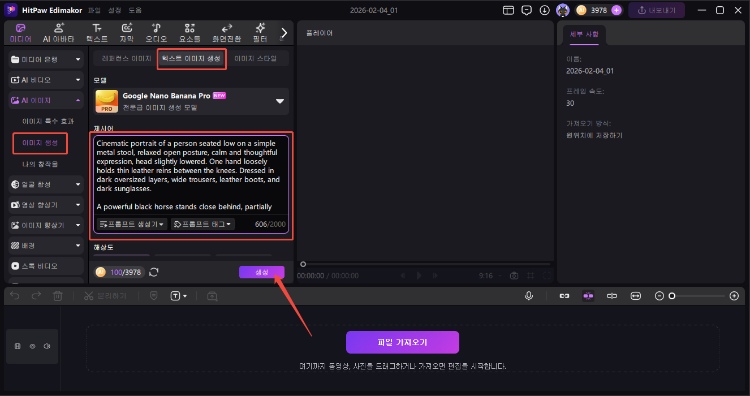Image resolution: width=750 pixels, height=396 pixels.
Task: Switch to the 텍스트 이미지 생성 tab
Action: 191,58
